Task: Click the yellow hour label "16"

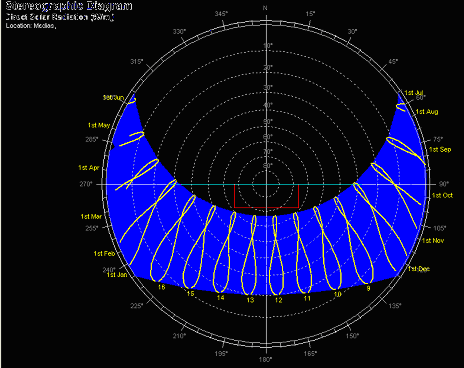Action: coord(161,287)
